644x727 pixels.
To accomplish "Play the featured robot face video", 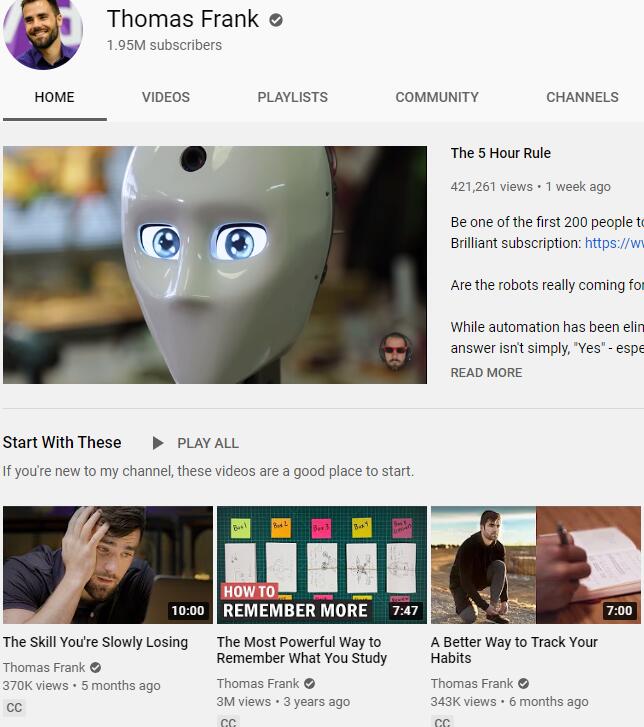I will coord(215,265).
